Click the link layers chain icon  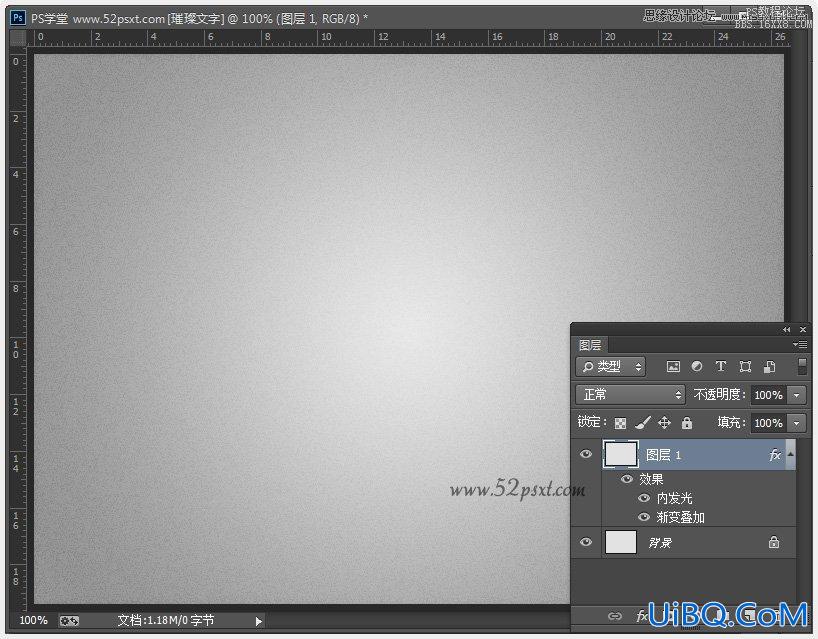point(615,617)
